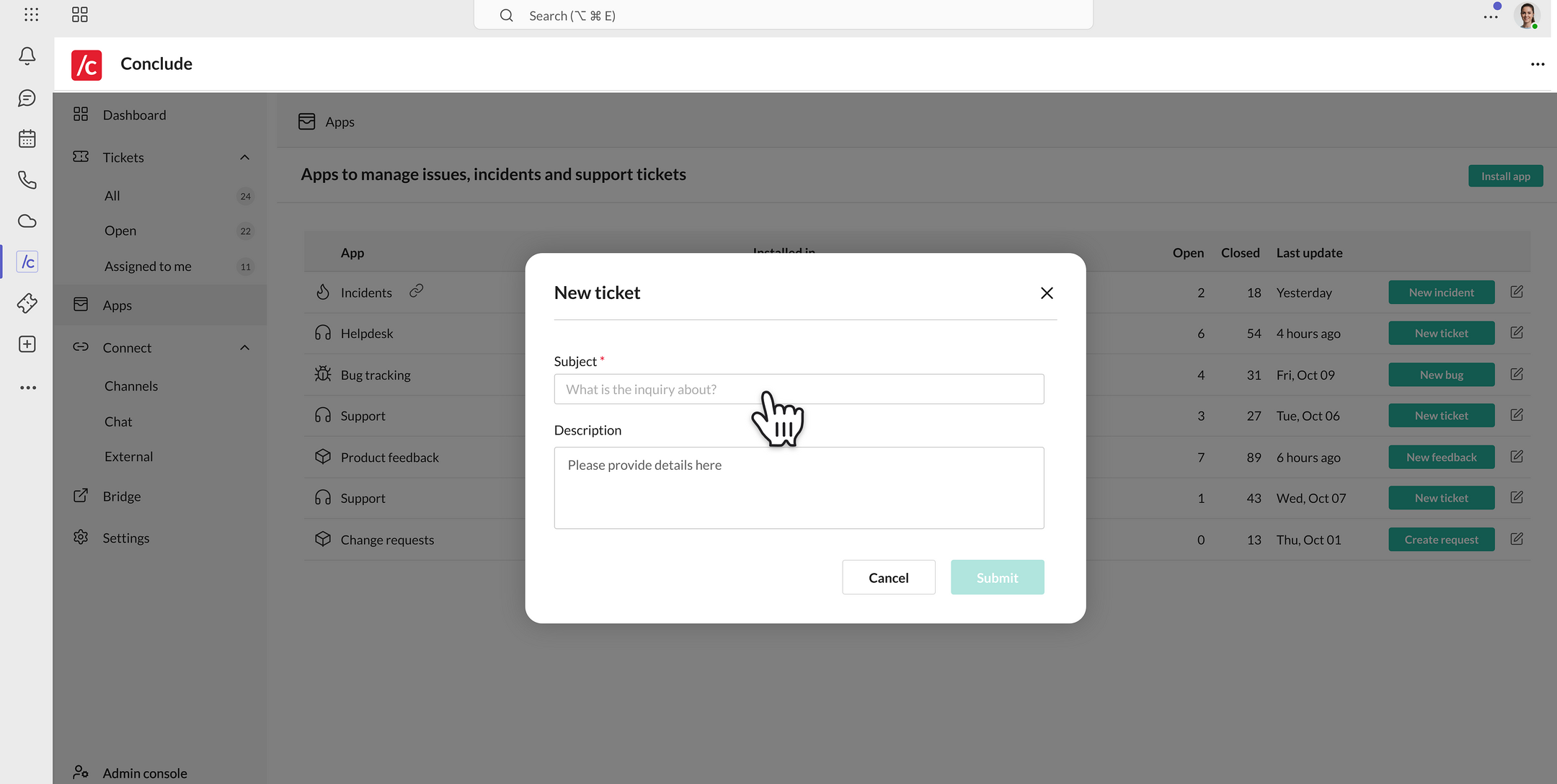
Task: Click the edit icon for Bug tracking row
Action: click(1517, 374)
